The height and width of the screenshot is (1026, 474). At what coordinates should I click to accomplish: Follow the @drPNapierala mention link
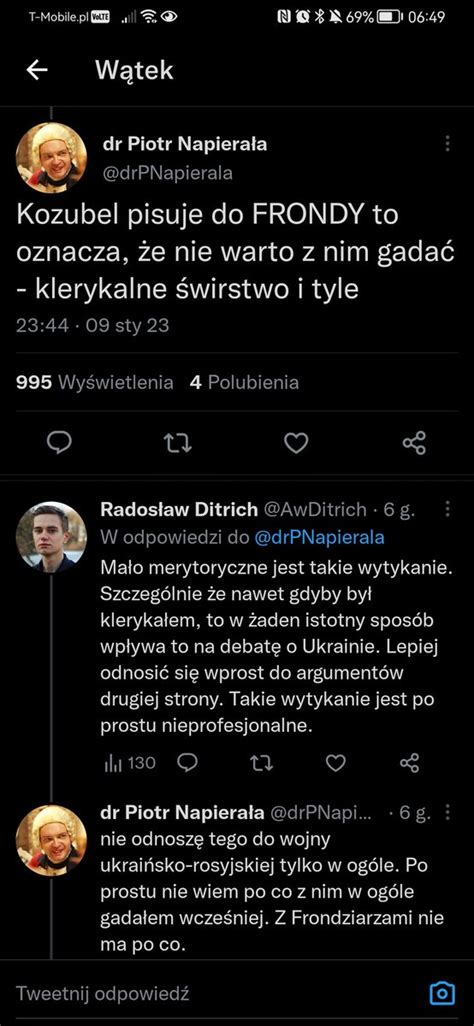tap(319, 537)
